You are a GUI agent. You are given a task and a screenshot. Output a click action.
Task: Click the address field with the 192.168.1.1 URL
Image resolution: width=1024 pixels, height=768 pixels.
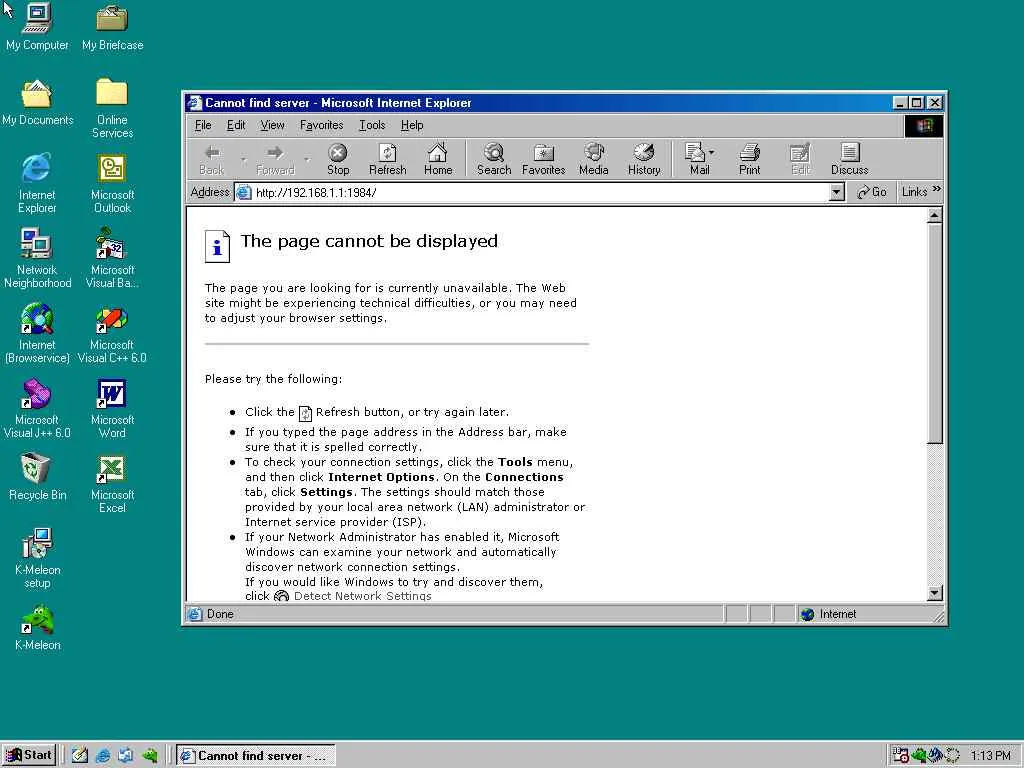pos(532,192)
